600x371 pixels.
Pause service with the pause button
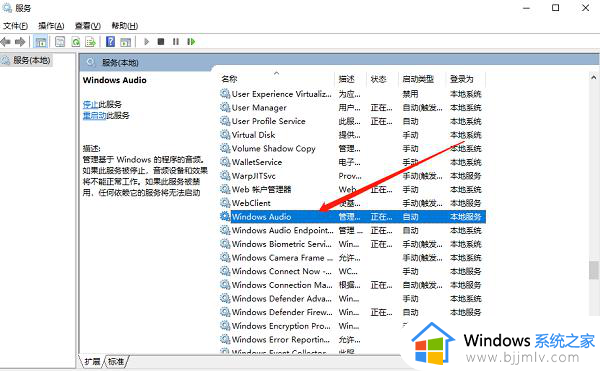(176, 41)
